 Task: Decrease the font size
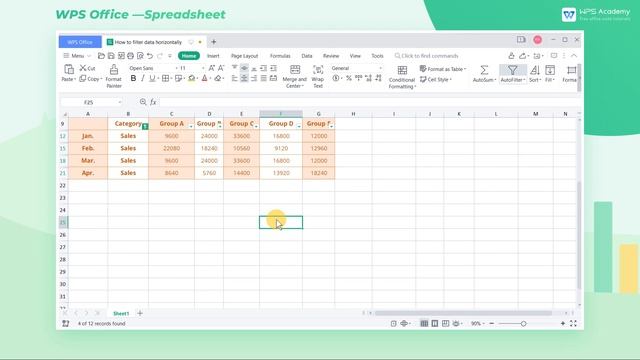point(221,68)
